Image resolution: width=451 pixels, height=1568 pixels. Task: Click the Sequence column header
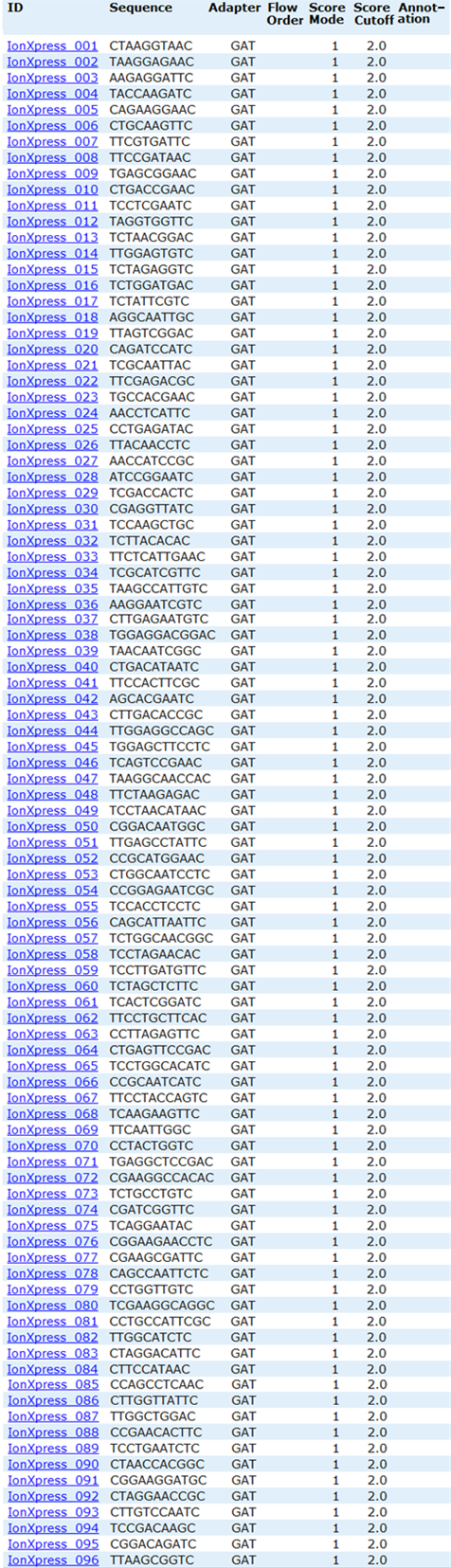[x=140, y=8]
